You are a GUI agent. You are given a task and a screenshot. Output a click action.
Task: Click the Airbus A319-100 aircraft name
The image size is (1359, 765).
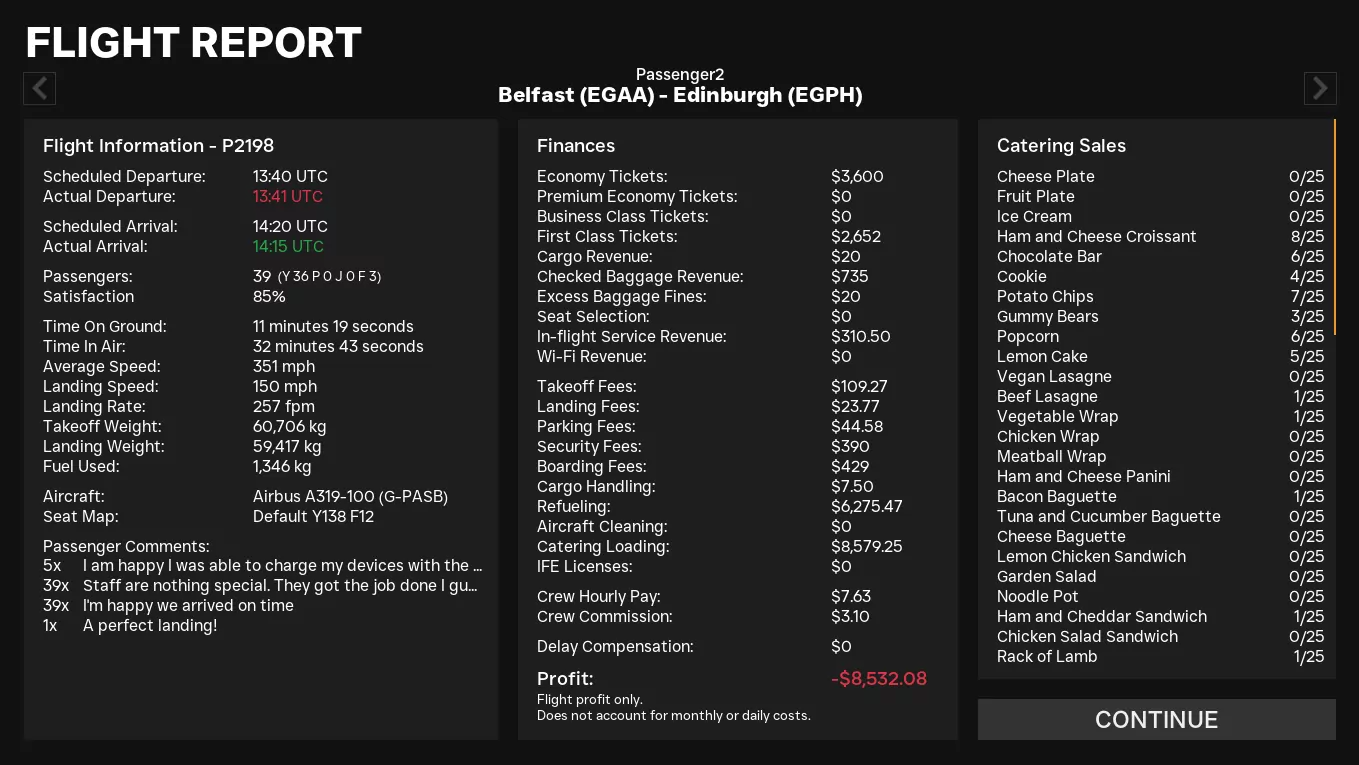(350, 497)
